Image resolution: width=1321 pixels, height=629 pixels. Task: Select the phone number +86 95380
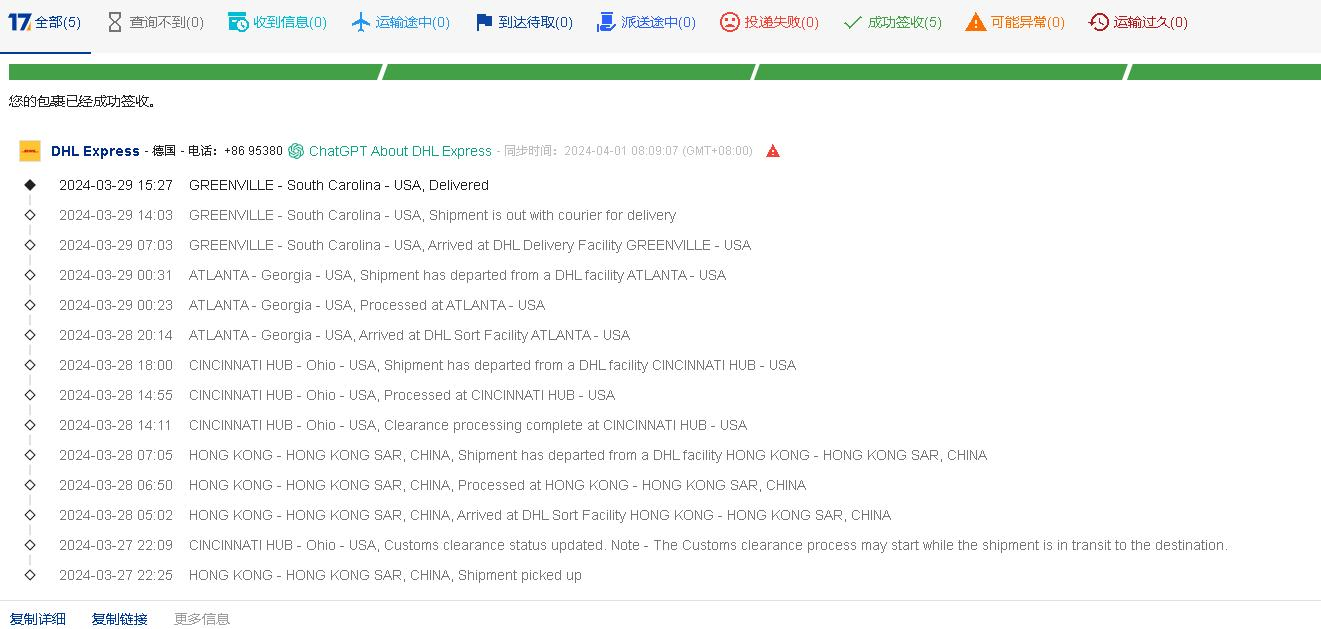pyautogui.click(x=253, y=151)
